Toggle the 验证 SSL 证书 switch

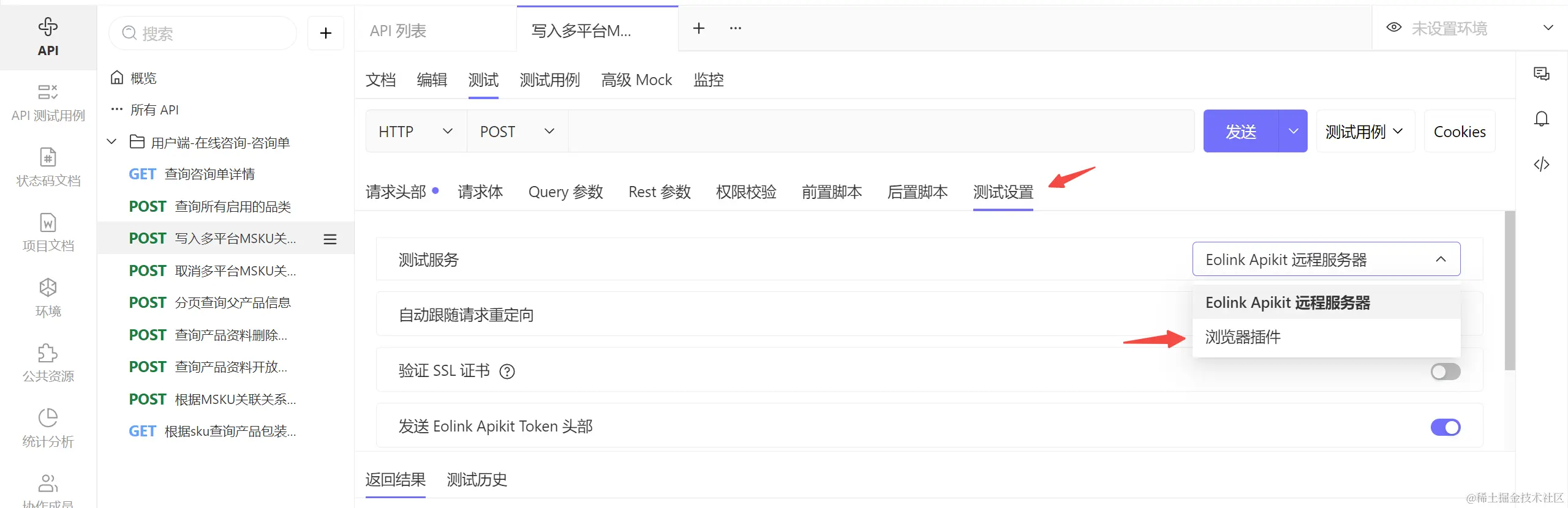1445,372
